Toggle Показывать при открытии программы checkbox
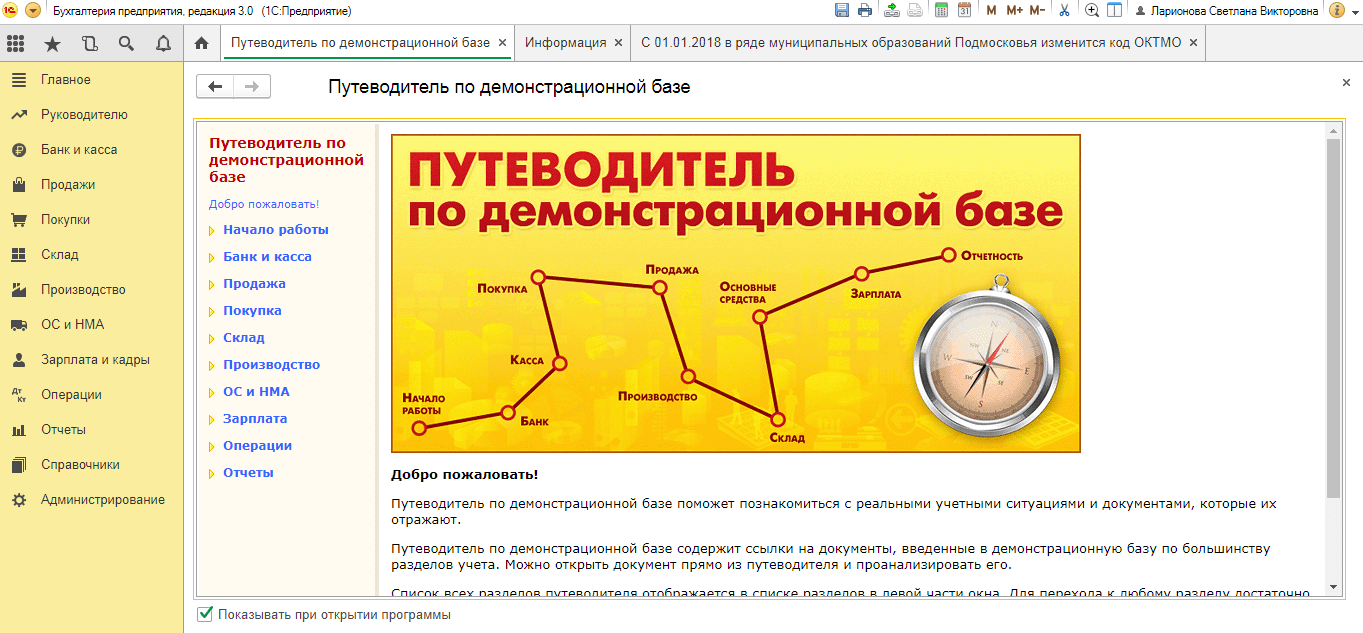Viewport: 1363px width, 633px height. tap(206, 614)
